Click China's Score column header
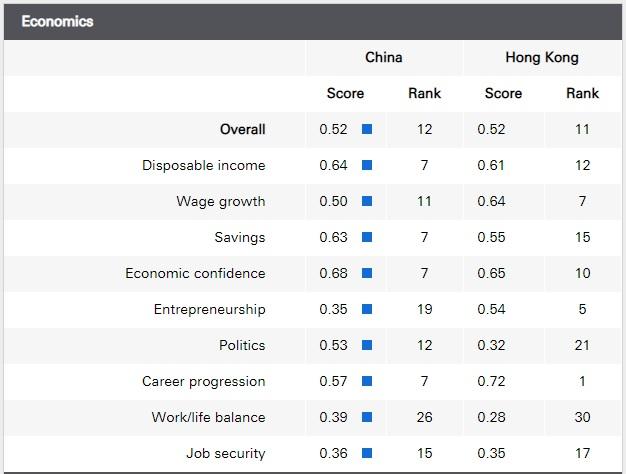The width and height of the screenshot is (626, 474). point(345,93)
